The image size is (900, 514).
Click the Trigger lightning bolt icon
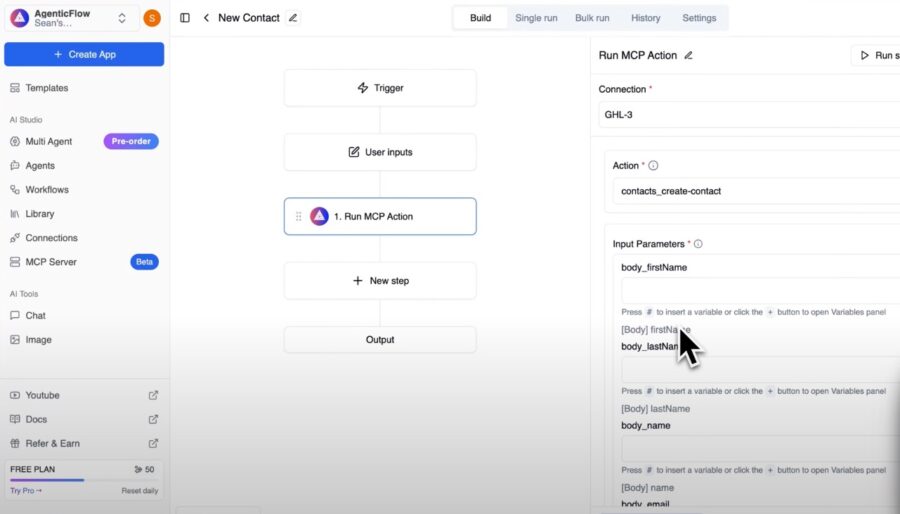click(363, 88)
